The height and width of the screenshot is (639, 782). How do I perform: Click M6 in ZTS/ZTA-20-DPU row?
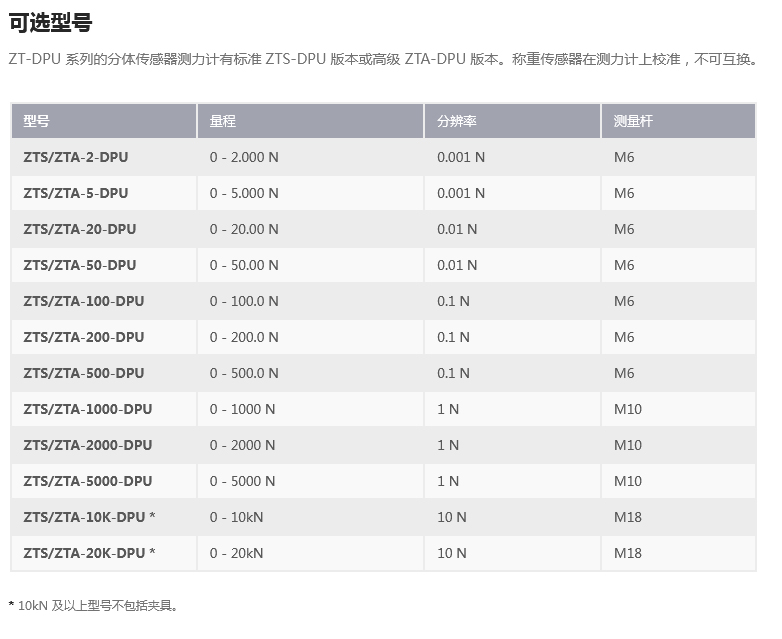[x=624, y=229]
